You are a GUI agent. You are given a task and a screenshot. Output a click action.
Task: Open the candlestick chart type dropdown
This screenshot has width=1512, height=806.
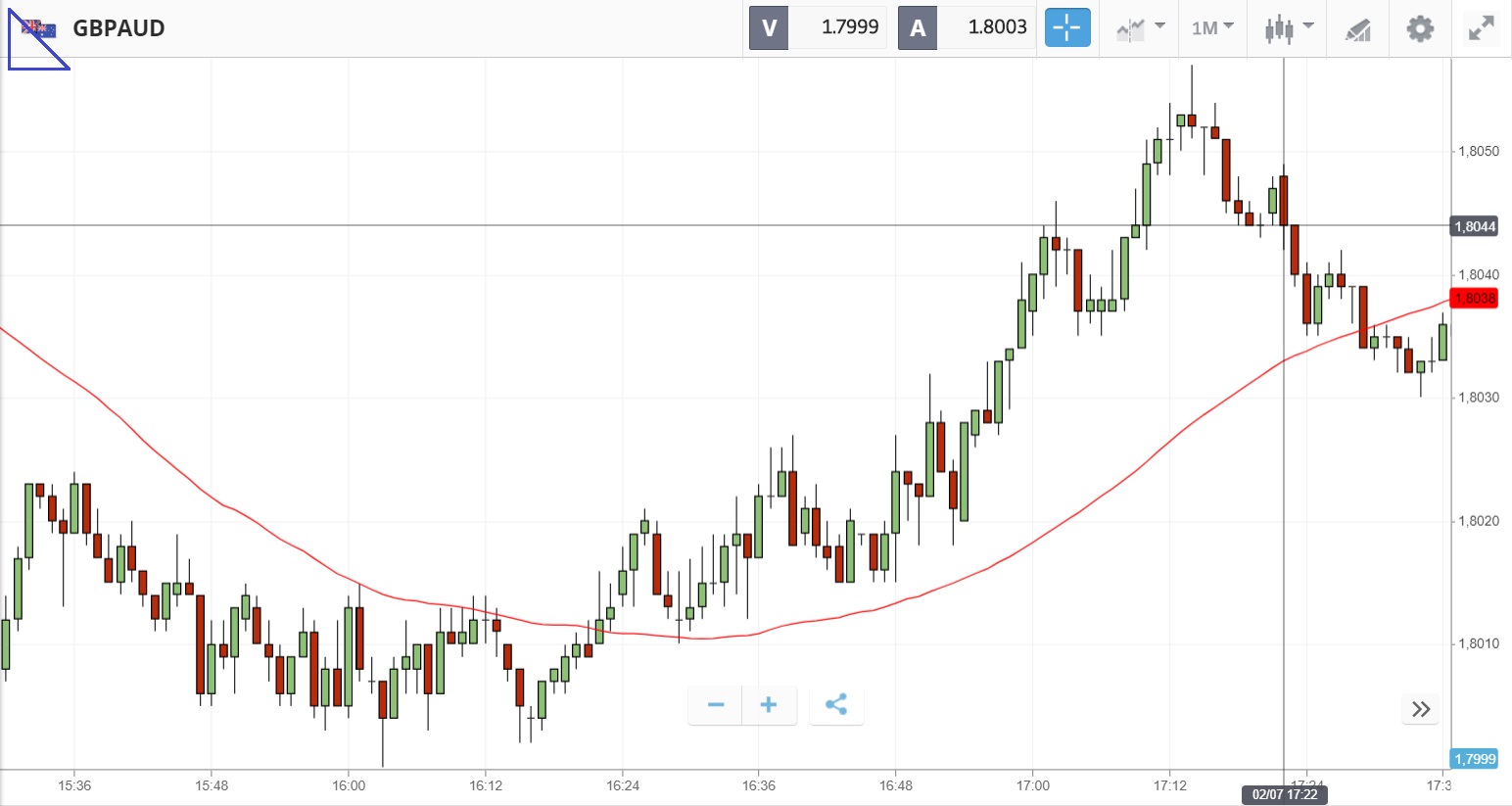[x=1288, y=28]
